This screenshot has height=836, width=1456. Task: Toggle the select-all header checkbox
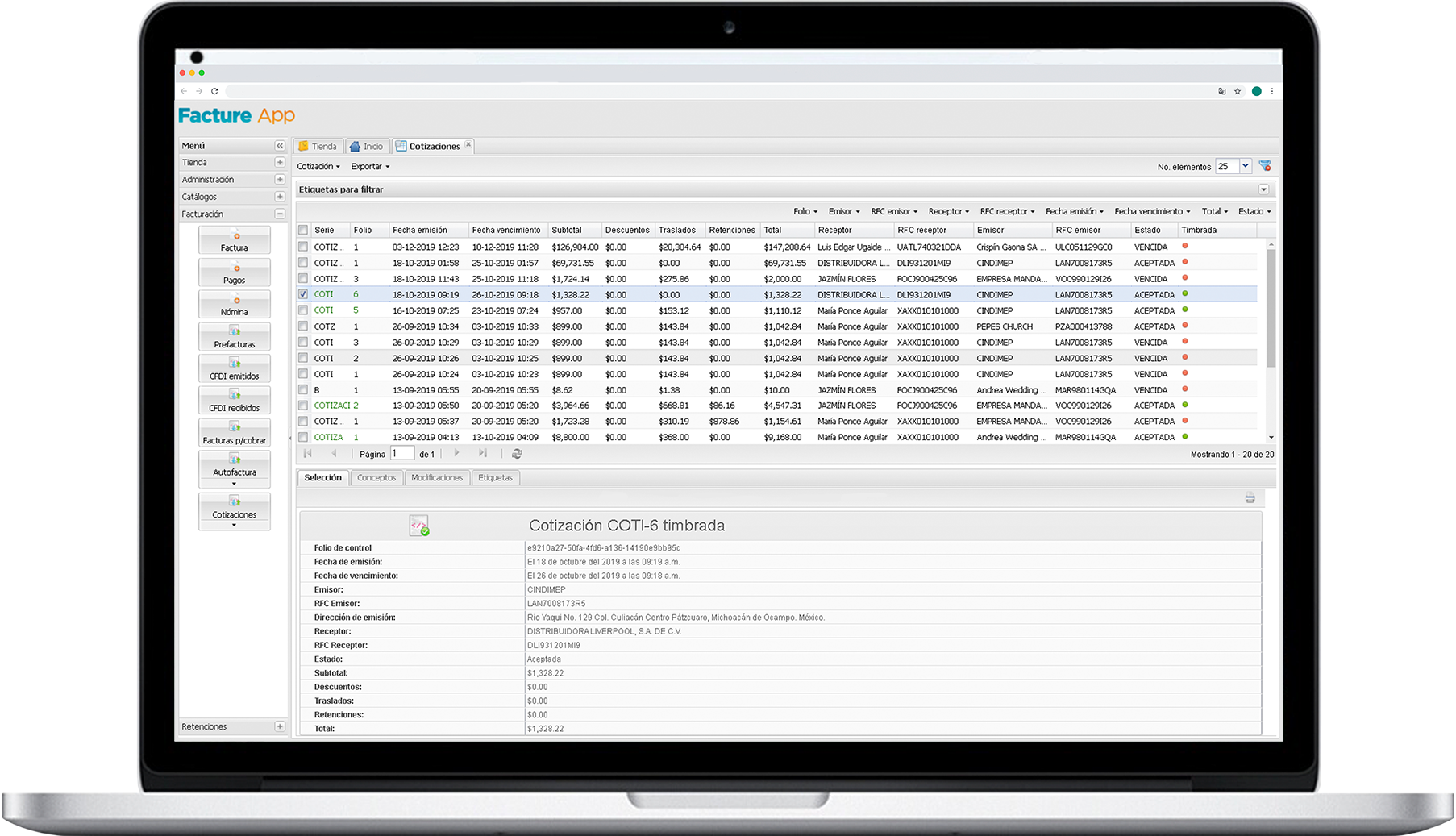303,231
